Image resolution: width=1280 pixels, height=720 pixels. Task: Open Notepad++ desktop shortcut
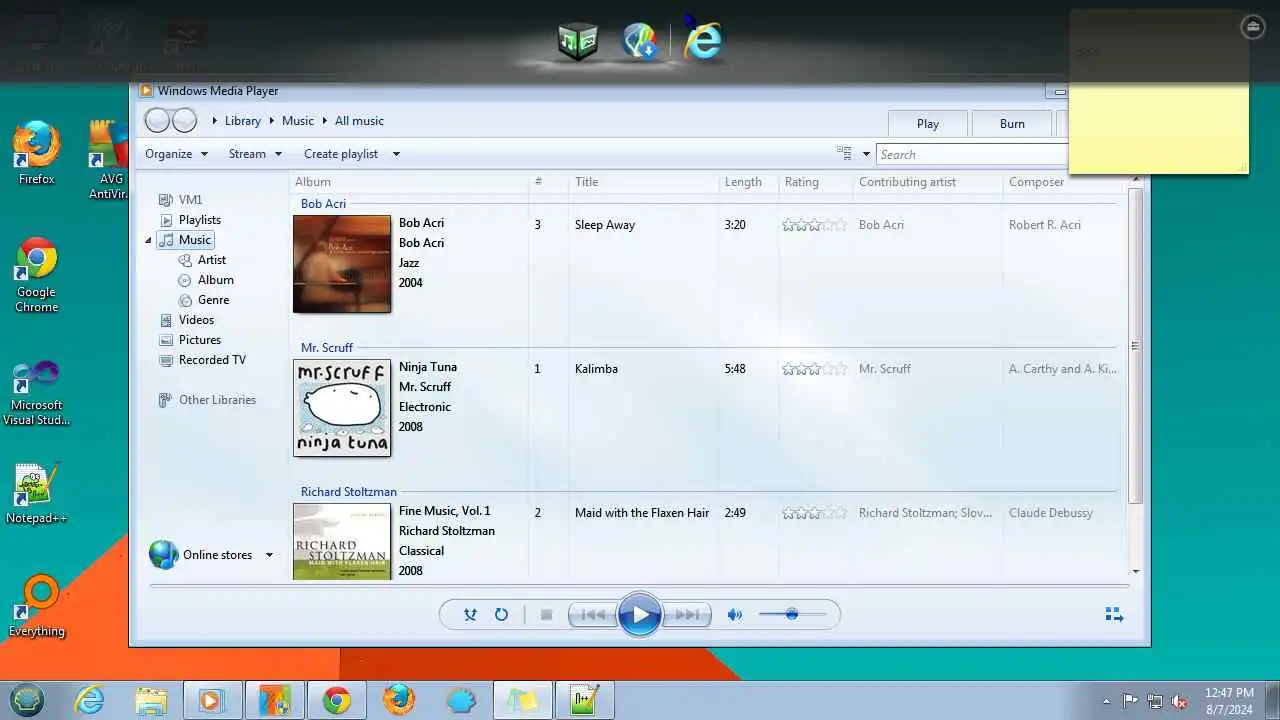coord(36,493)
